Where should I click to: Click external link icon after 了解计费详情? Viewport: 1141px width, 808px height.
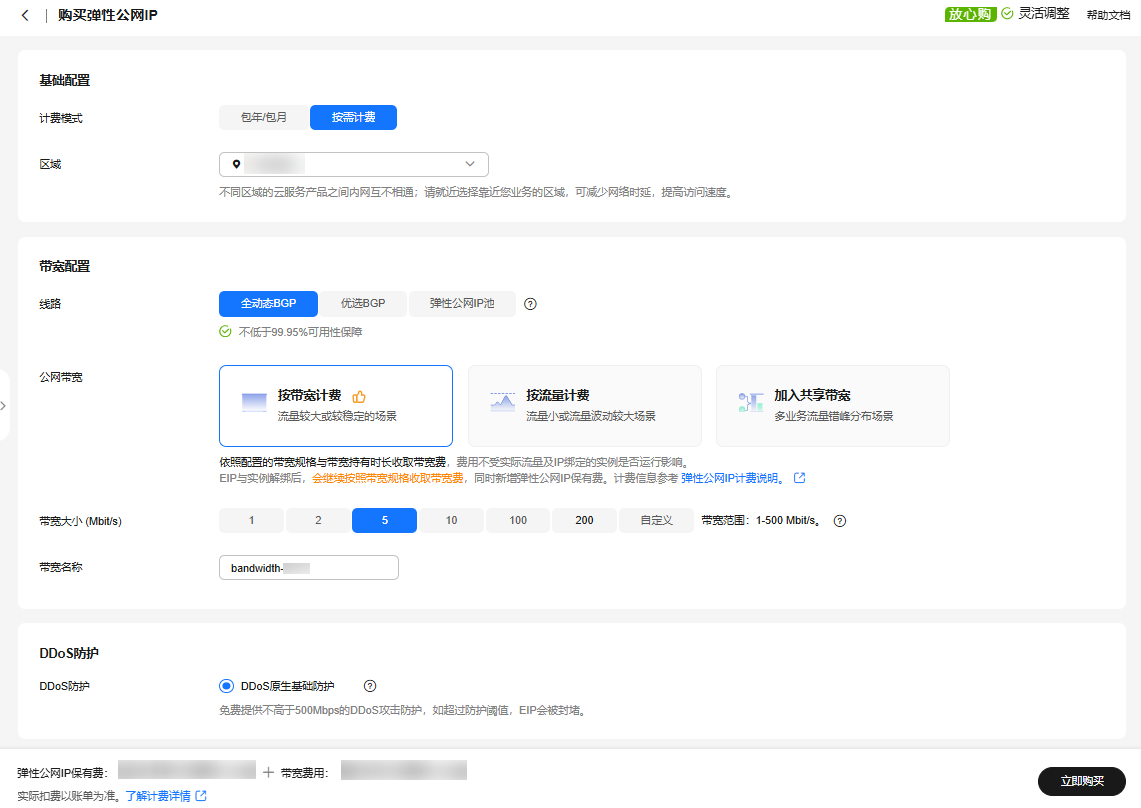(x=201, y=796)
